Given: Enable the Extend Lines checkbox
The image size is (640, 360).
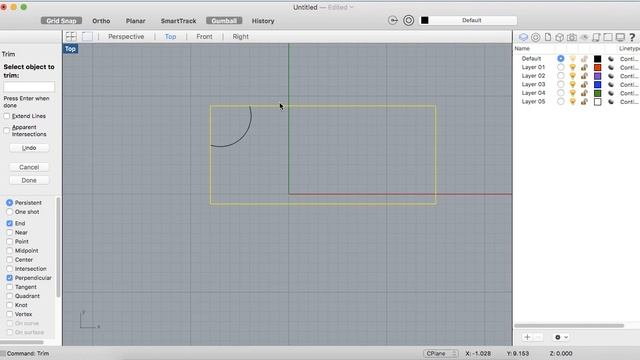Looking at the screenshot, I should pos(7,116).
